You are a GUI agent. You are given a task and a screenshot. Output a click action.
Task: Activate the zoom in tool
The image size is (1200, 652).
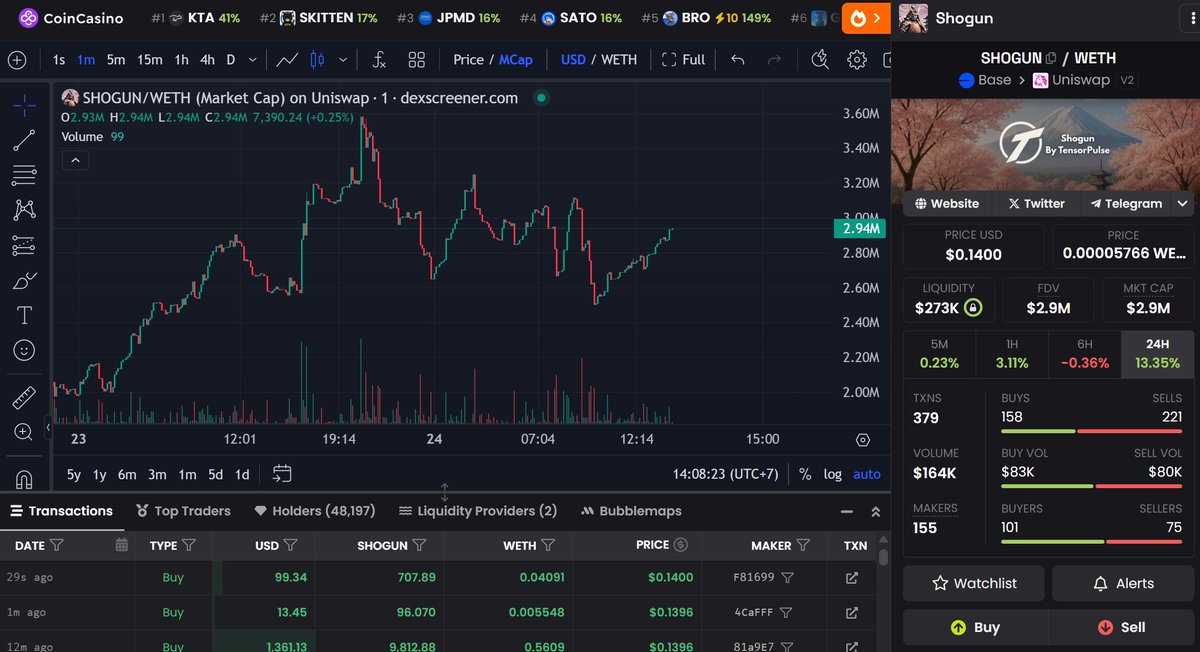[24, 432]
